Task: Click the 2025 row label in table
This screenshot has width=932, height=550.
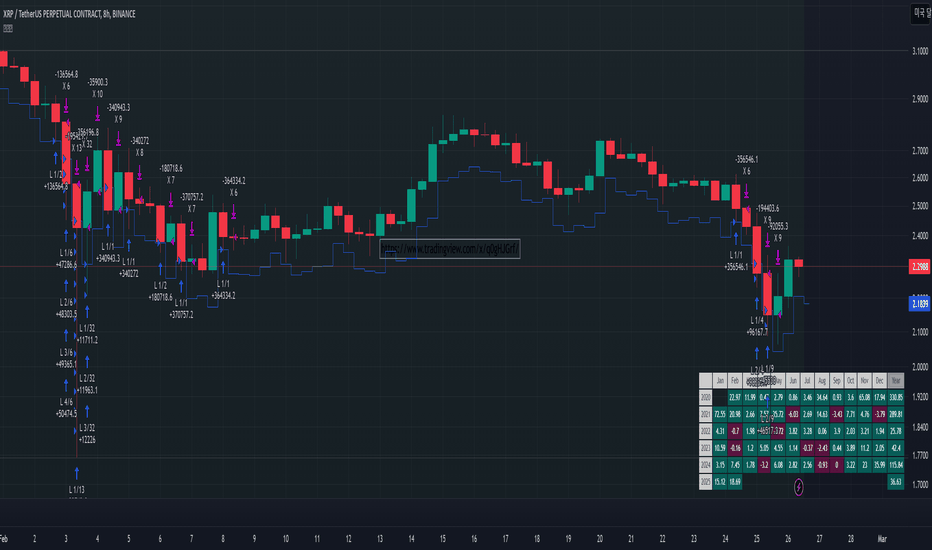Action: coord(706,482)
